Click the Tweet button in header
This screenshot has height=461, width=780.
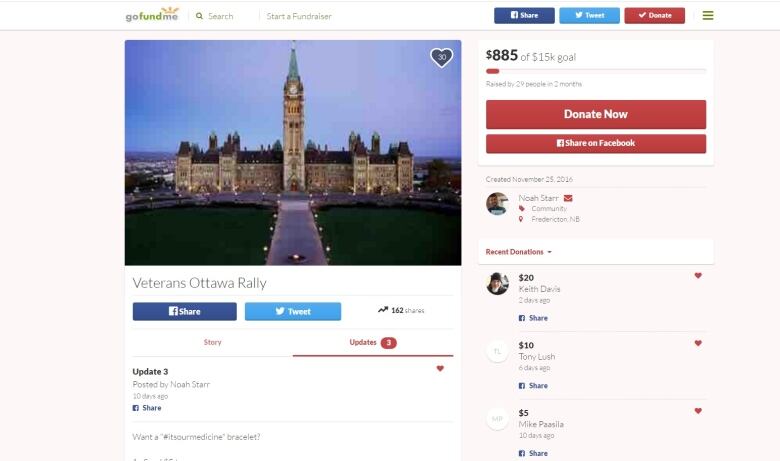(x=589, y=15)
